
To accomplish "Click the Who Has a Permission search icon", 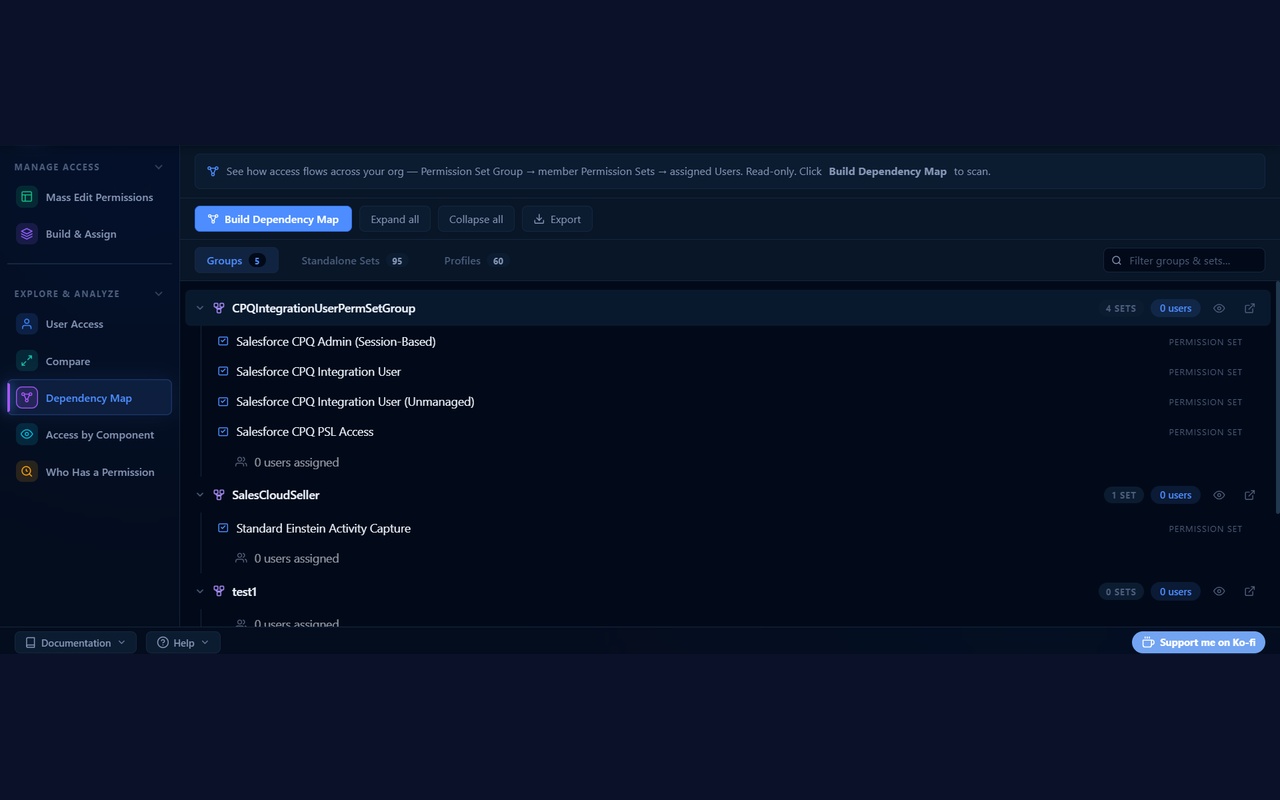I will (x=27, y=472).
